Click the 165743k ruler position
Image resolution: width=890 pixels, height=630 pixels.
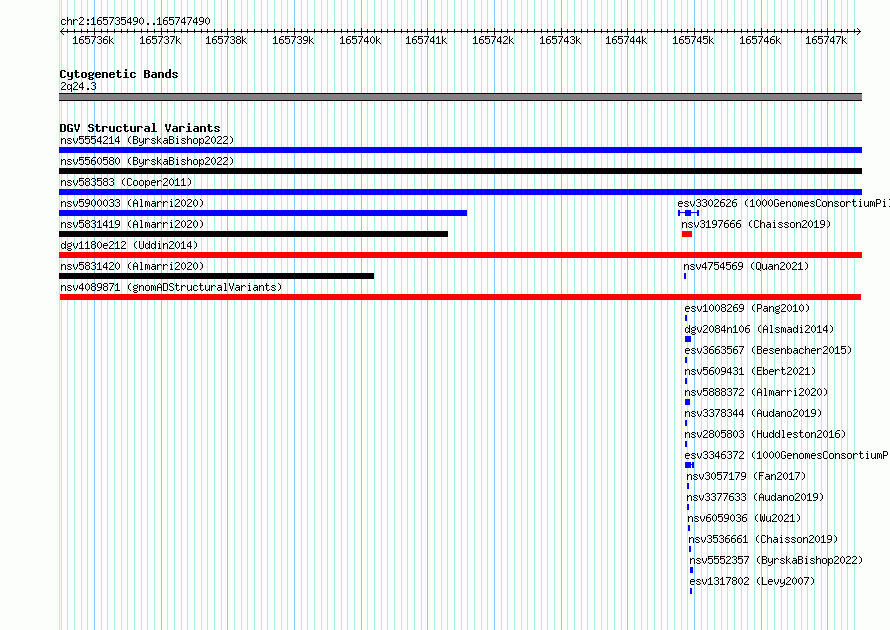click(560, 40)
